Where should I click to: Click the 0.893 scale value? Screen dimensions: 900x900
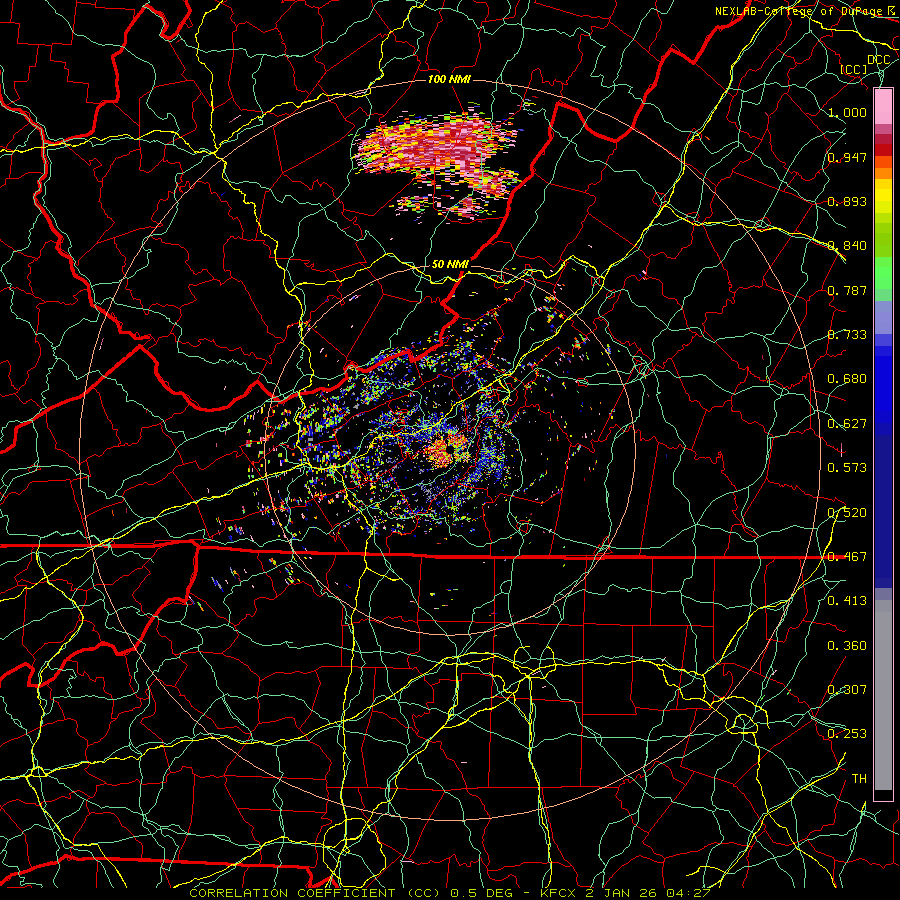(847, 201)
